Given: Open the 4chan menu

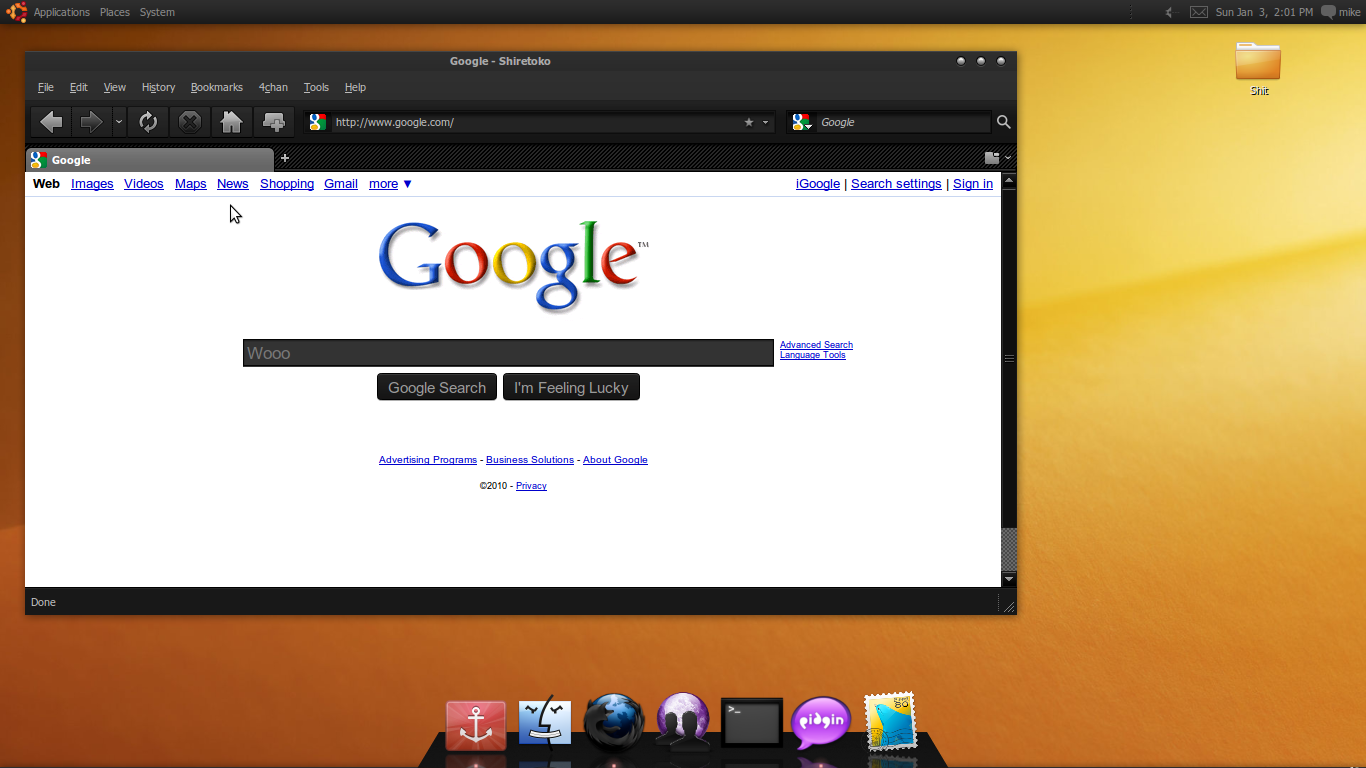Looking at the screenshot, I should pos(273,87).
